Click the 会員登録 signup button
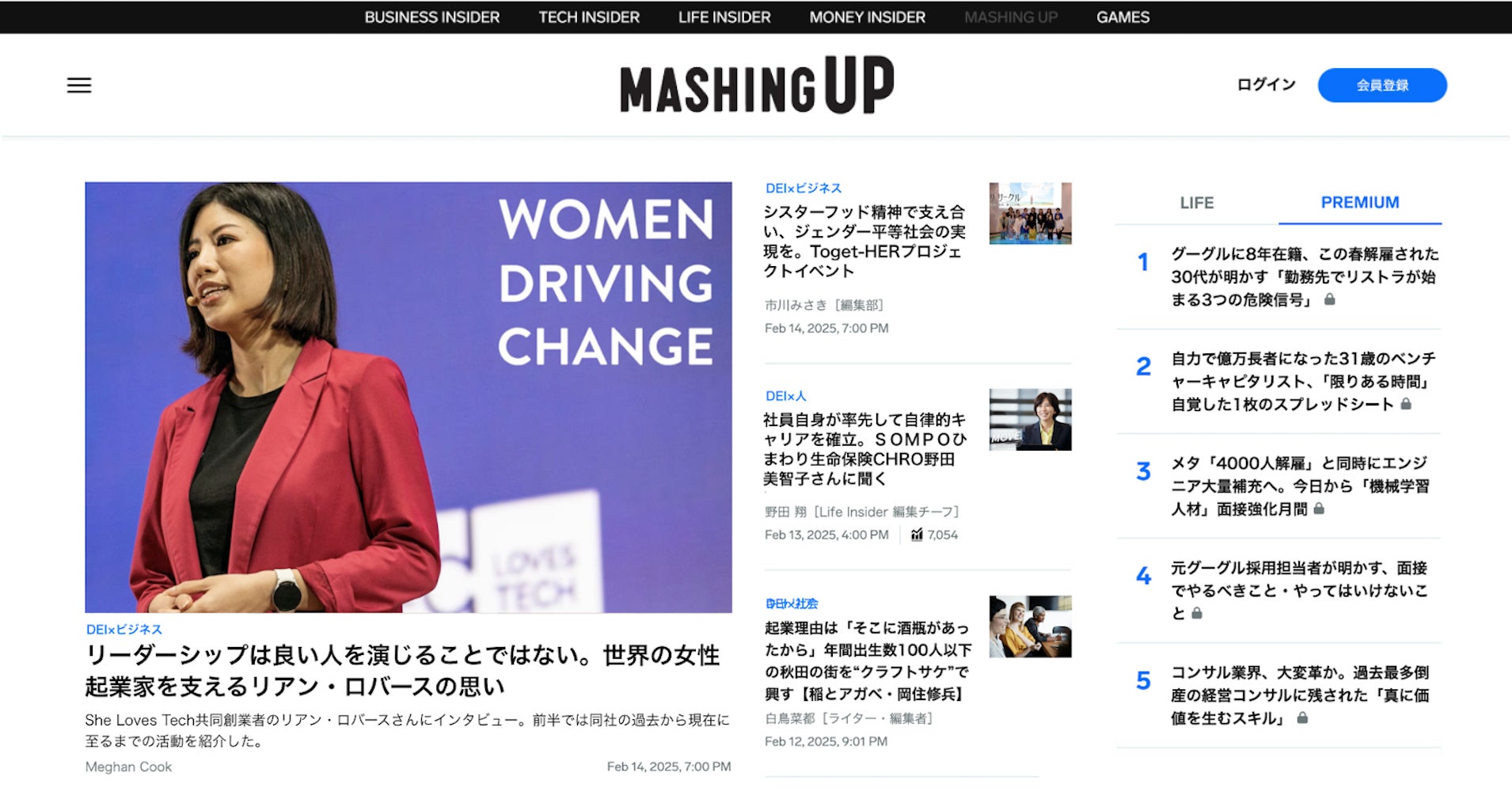The image size is (1512, 792). coord(1382,85)
